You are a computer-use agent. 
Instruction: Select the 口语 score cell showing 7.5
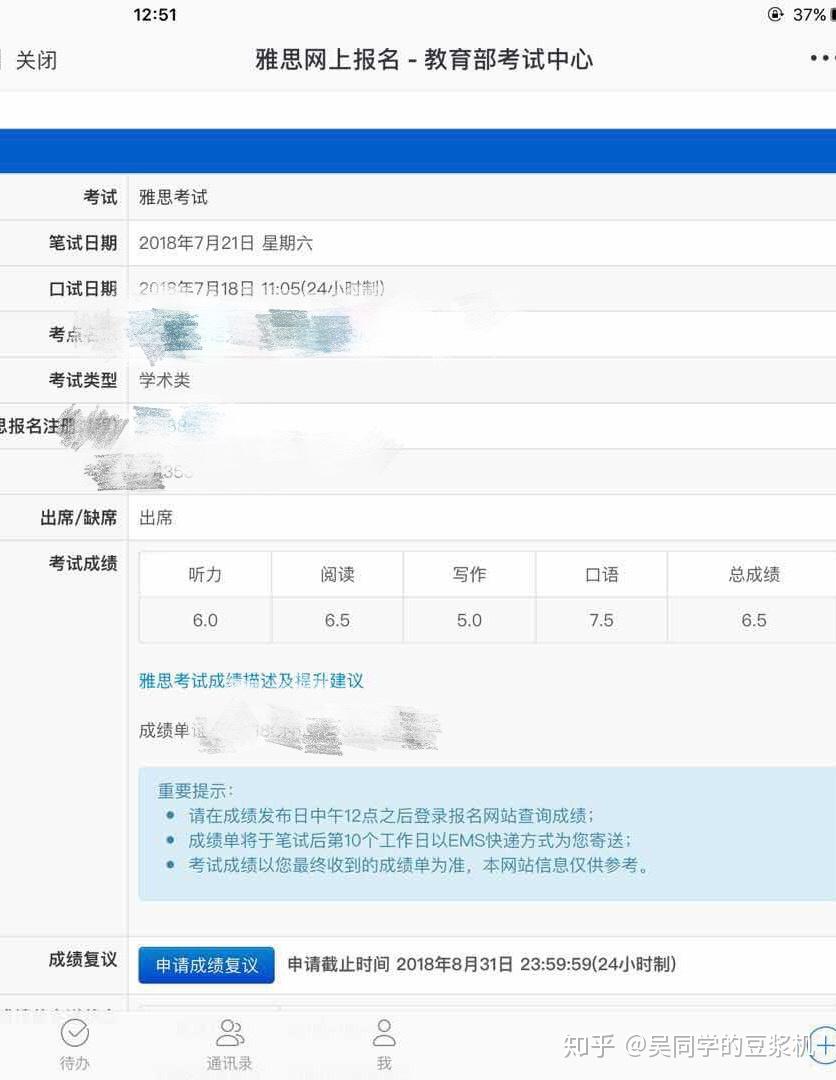click(x=601, y=620)
